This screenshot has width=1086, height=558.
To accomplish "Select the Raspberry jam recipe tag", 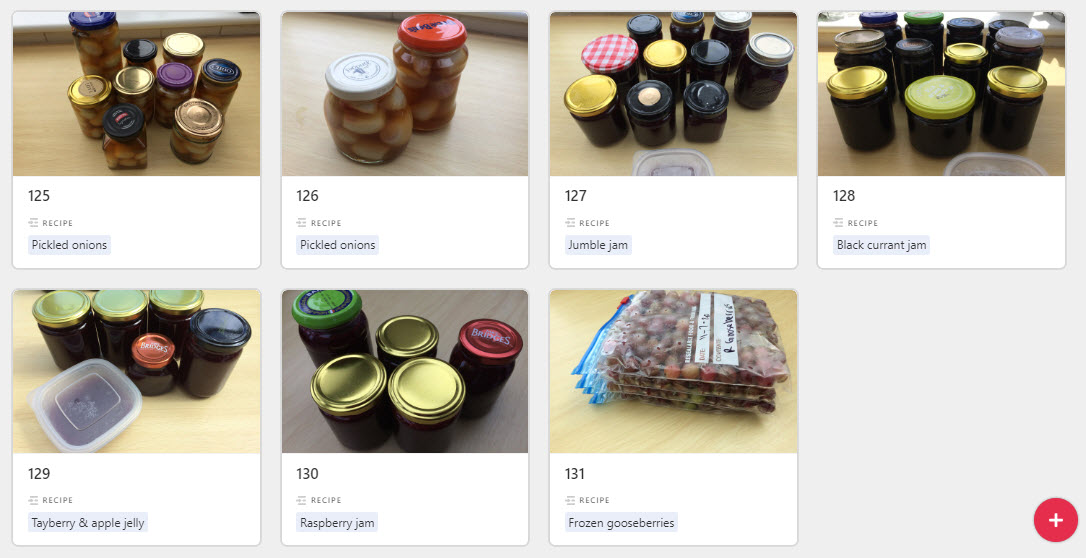I will [337, 523].
